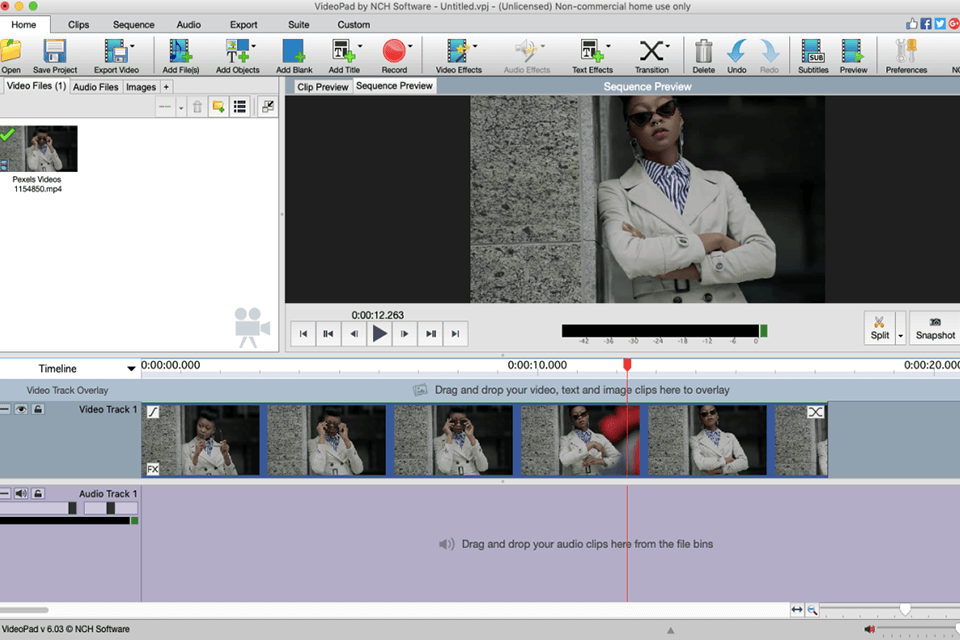Mute Audio Track 1 speaker icon
The height and width of the screenshot is (640, 960).
click(21, 494)
